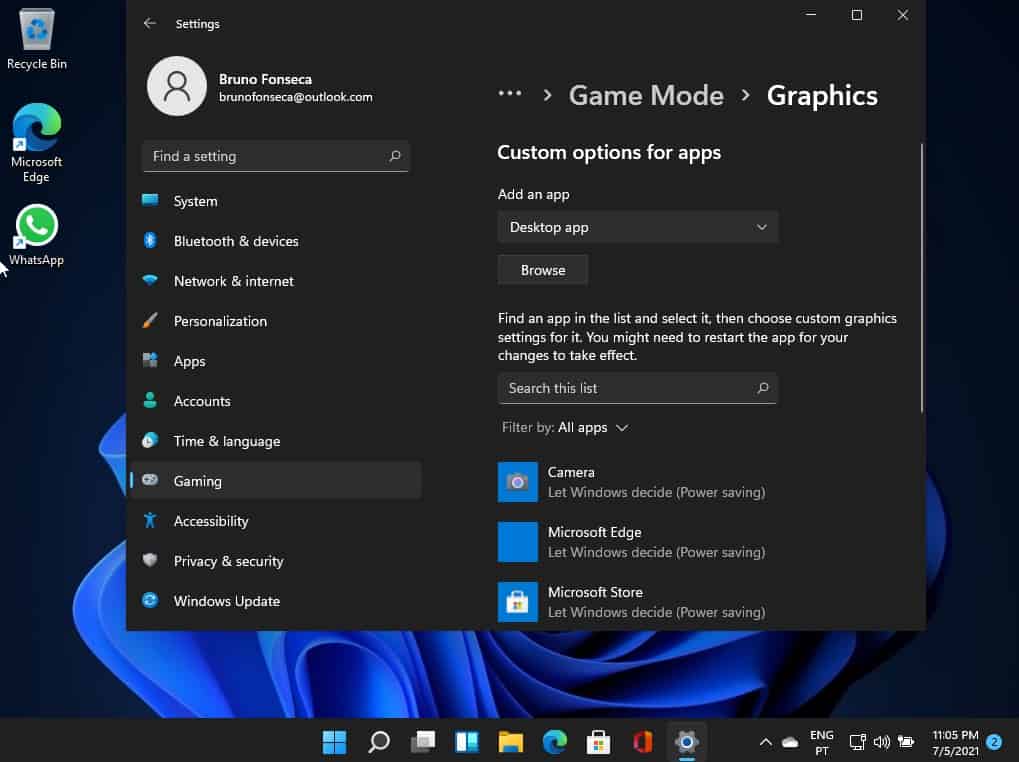
Task: Launch Microsoft Edge from the taskbar
Action: [554, 741]
